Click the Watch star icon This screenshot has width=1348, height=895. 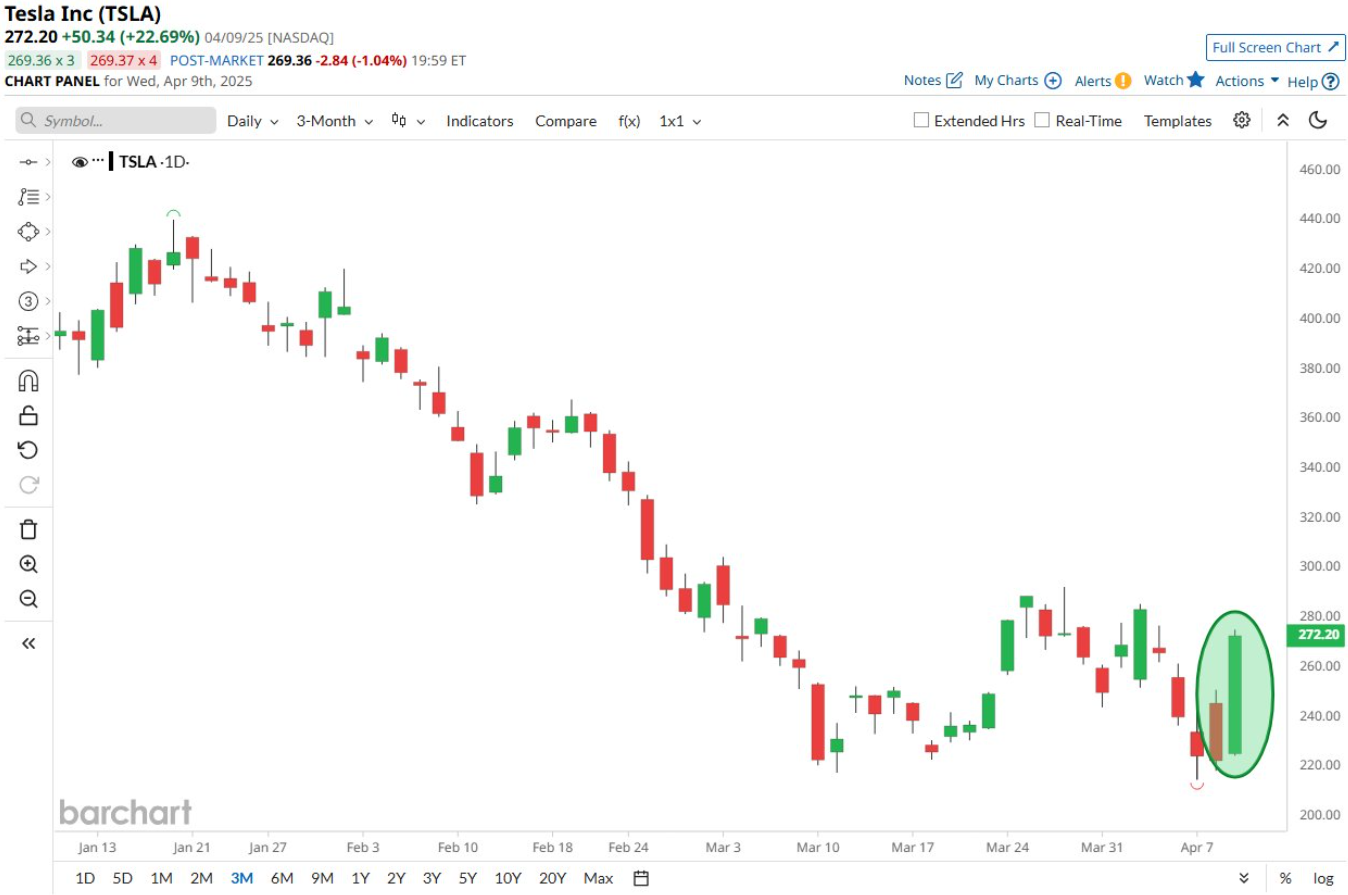[1196, 79]
